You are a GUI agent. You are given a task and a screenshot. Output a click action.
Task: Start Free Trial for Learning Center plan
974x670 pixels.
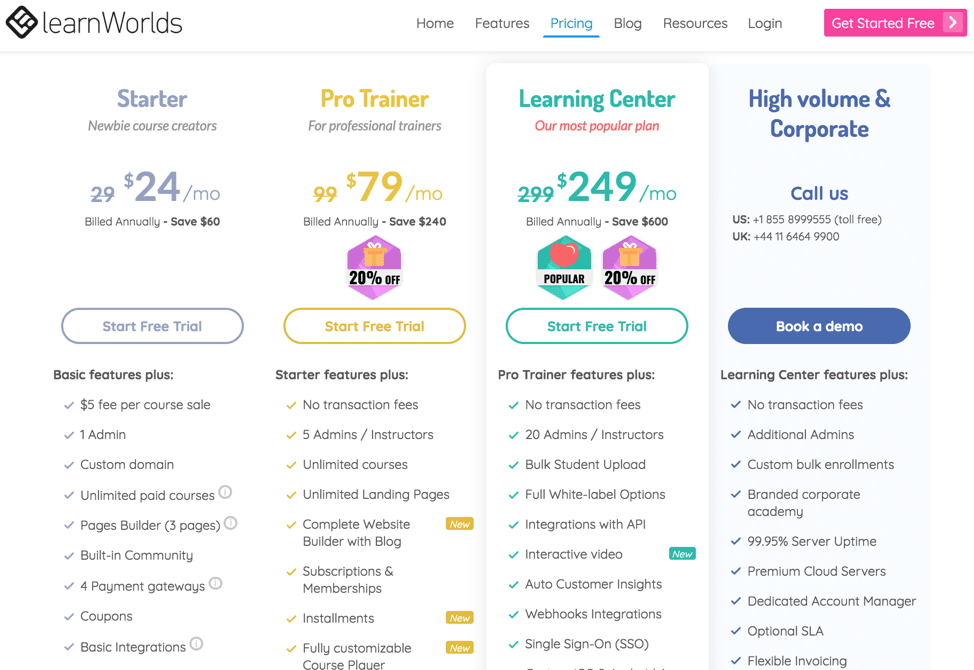coord(597,326)
